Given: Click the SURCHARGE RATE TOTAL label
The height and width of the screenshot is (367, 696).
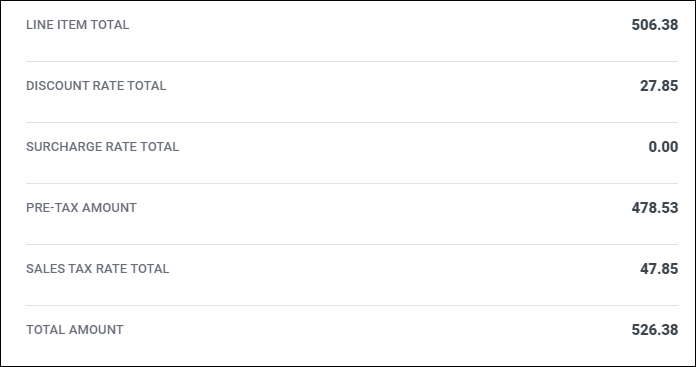Looking at the screenshot, I should [103, 146].
